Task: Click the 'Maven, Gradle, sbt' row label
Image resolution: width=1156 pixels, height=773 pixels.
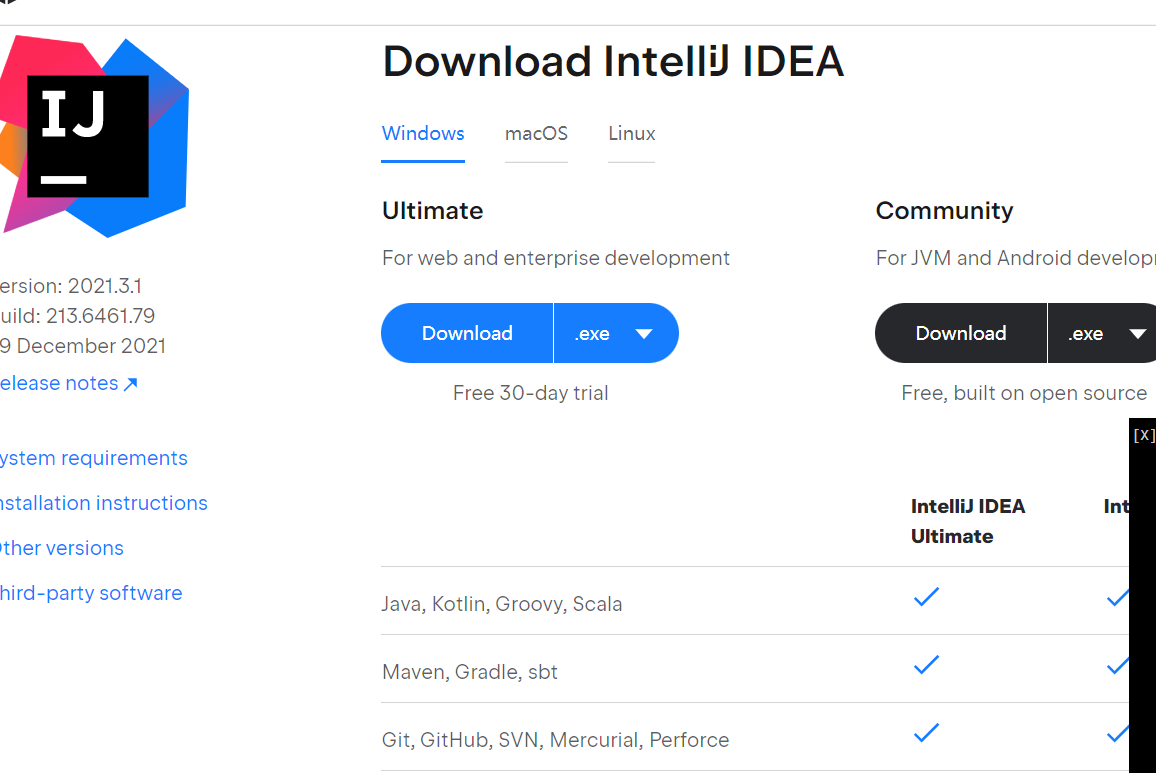Action: [x=470, y=672]
